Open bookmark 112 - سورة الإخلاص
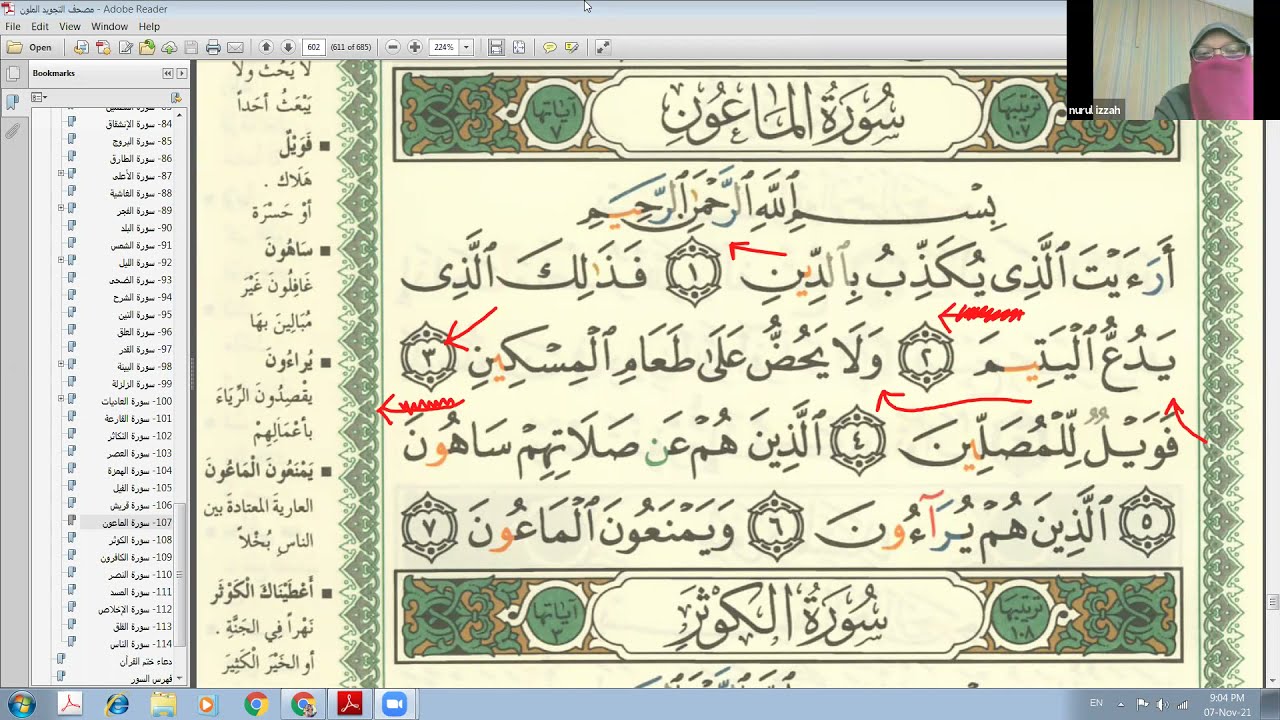This screenshot has height=720, width=1280. tap(136, 609)
